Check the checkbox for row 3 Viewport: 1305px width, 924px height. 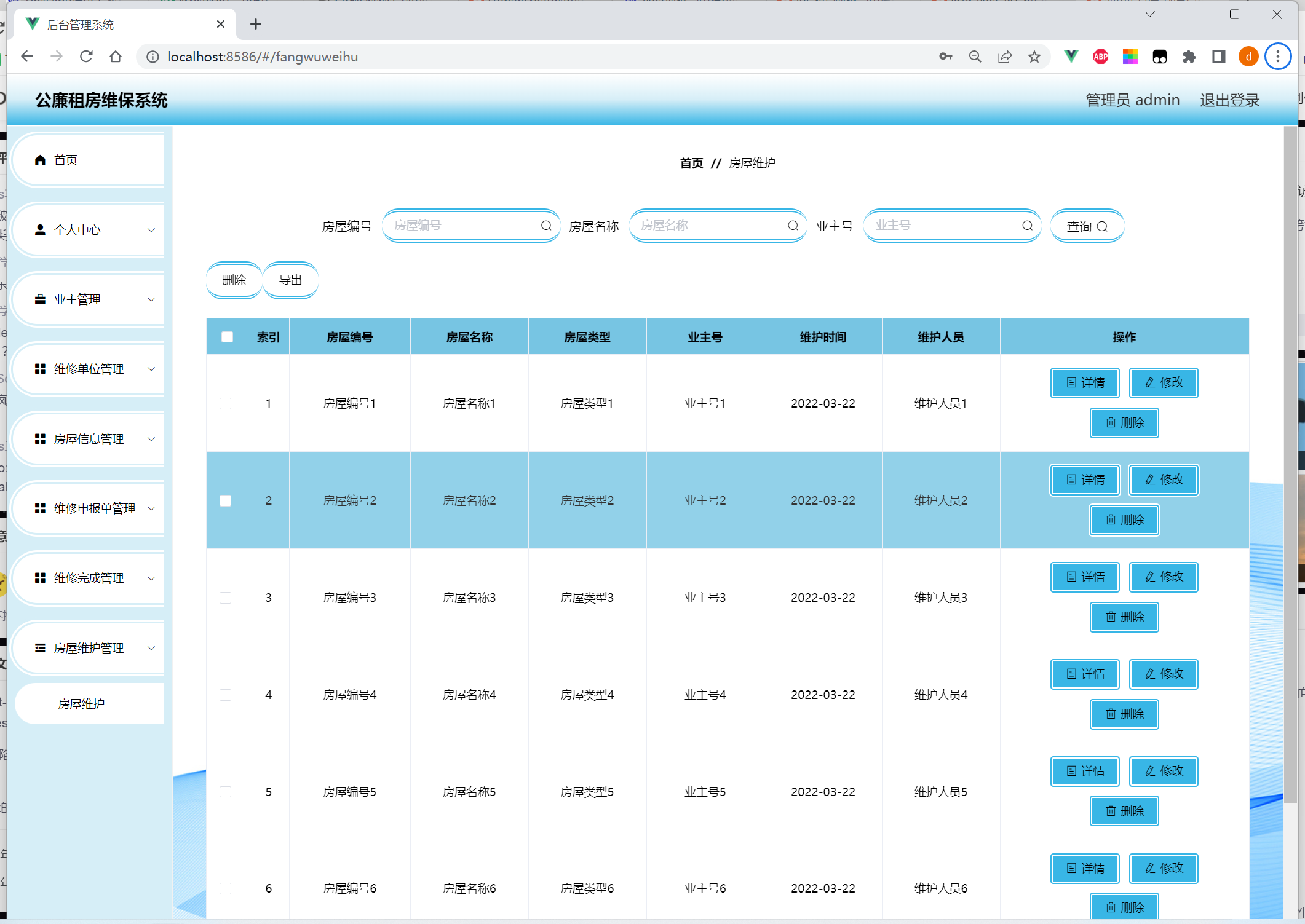[x=226, y=598]
